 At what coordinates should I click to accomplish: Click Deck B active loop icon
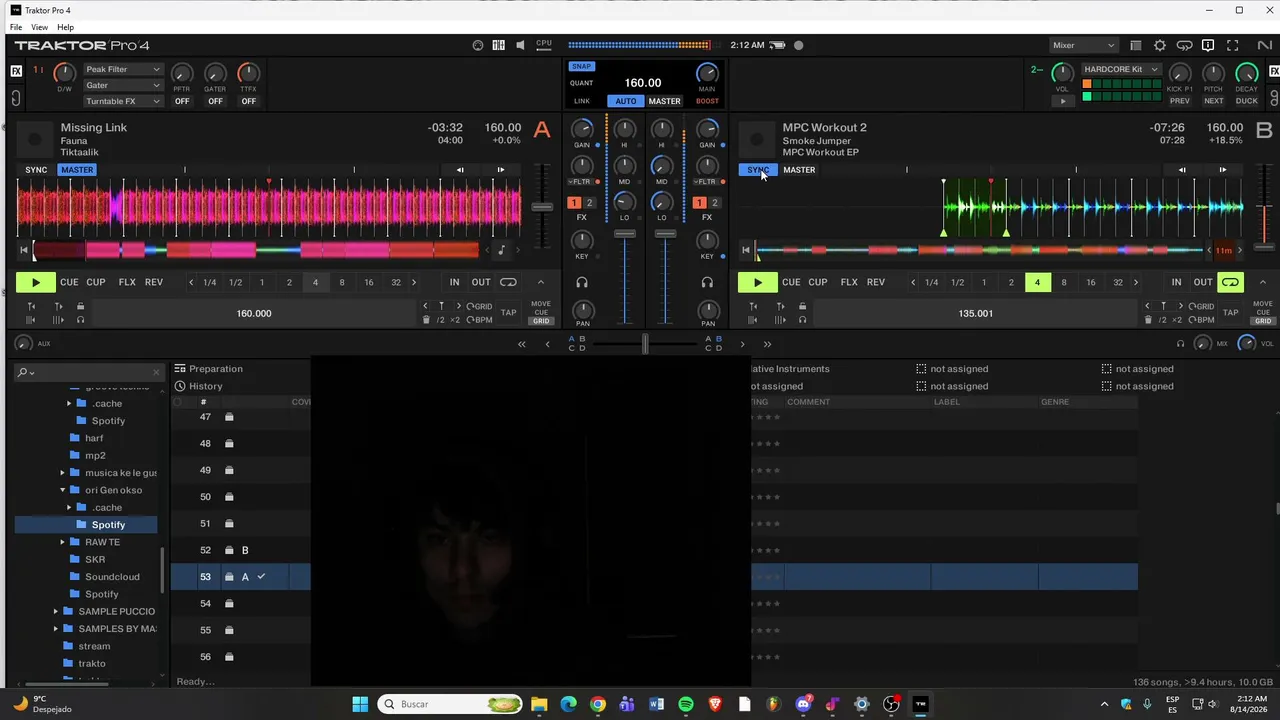[1231, 282]
